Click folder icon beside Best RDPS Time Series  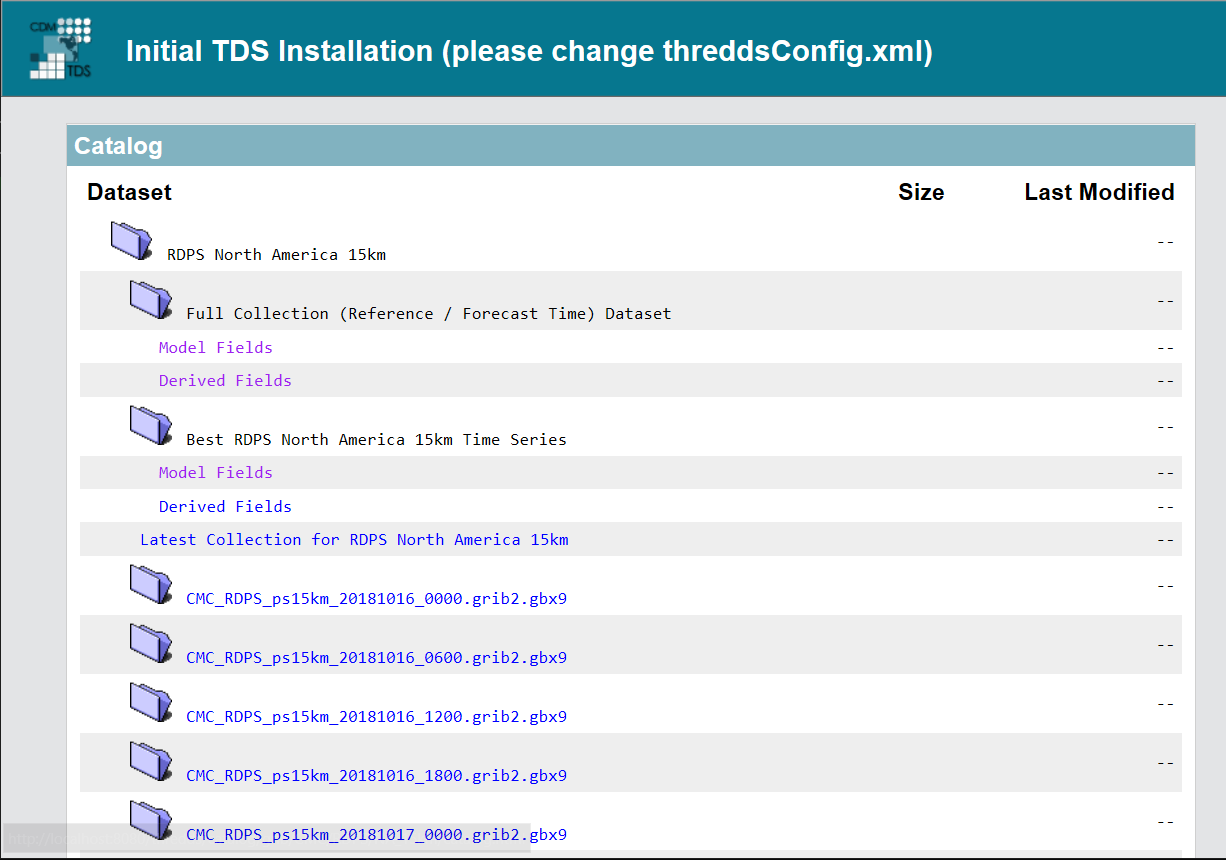point(151,425)
